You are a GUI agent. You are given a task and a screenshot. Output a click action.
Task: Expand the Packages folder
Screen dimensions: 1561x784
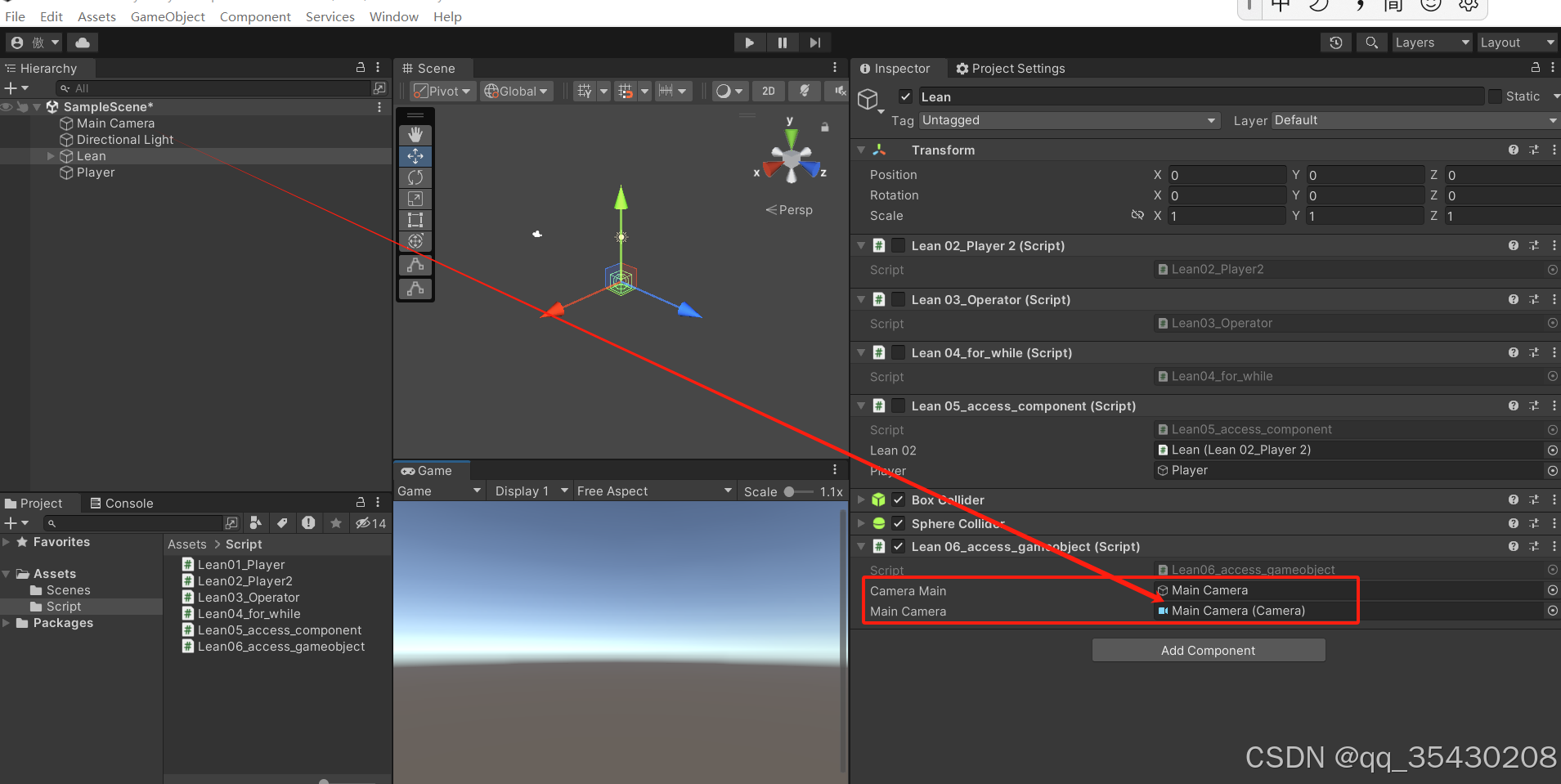pos(7,623)
